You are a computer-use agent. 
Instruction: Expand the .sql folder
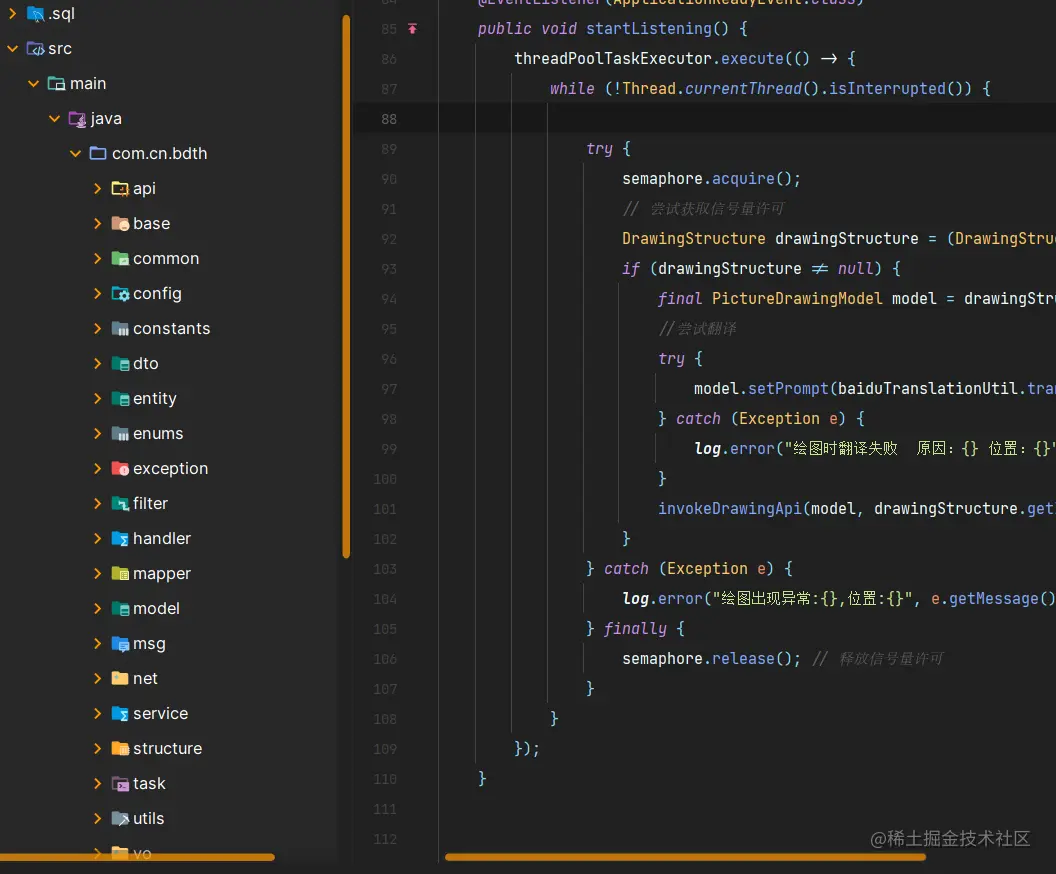tap(12, 13)
